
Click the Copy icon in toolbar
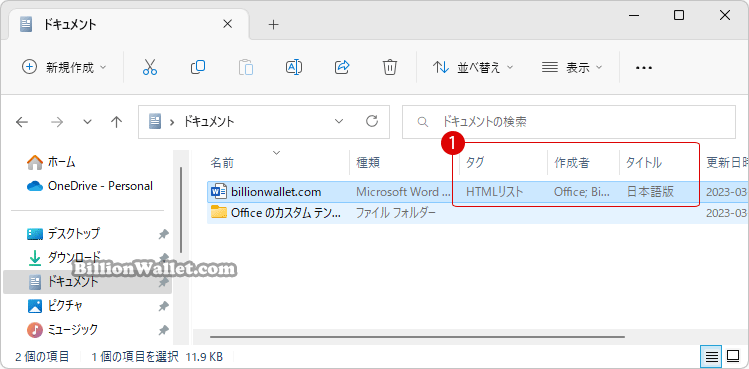pos(198,67)
